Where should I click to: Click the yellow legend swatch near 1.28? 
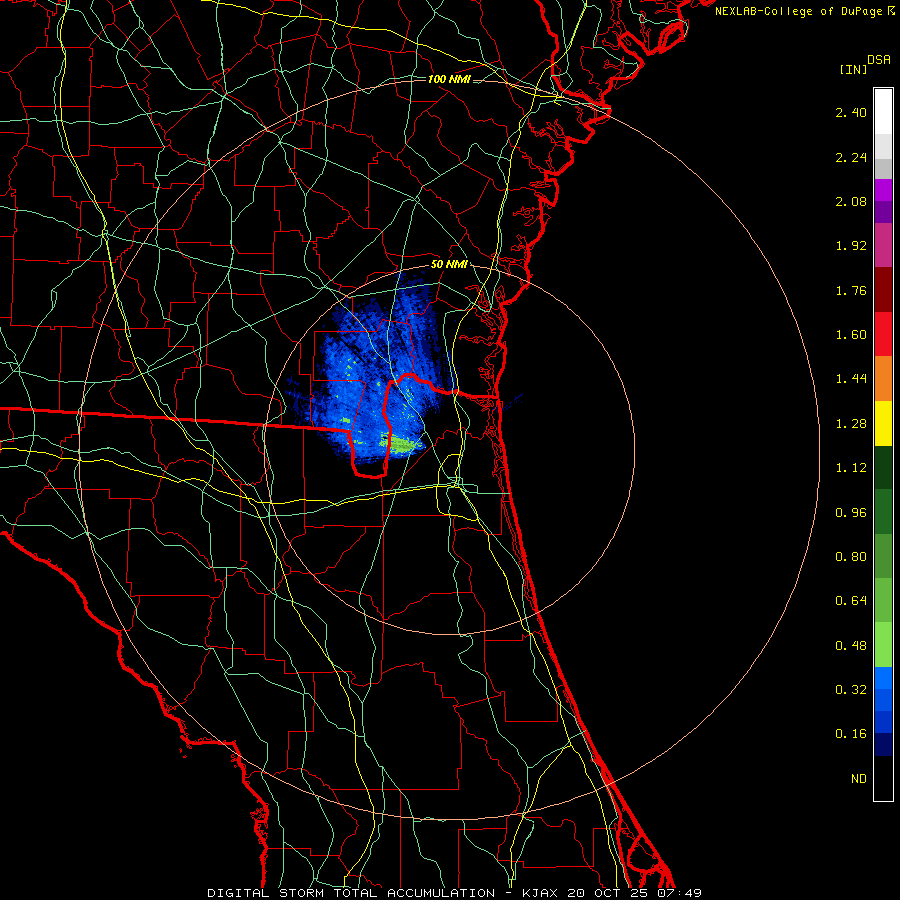[883, 424]
